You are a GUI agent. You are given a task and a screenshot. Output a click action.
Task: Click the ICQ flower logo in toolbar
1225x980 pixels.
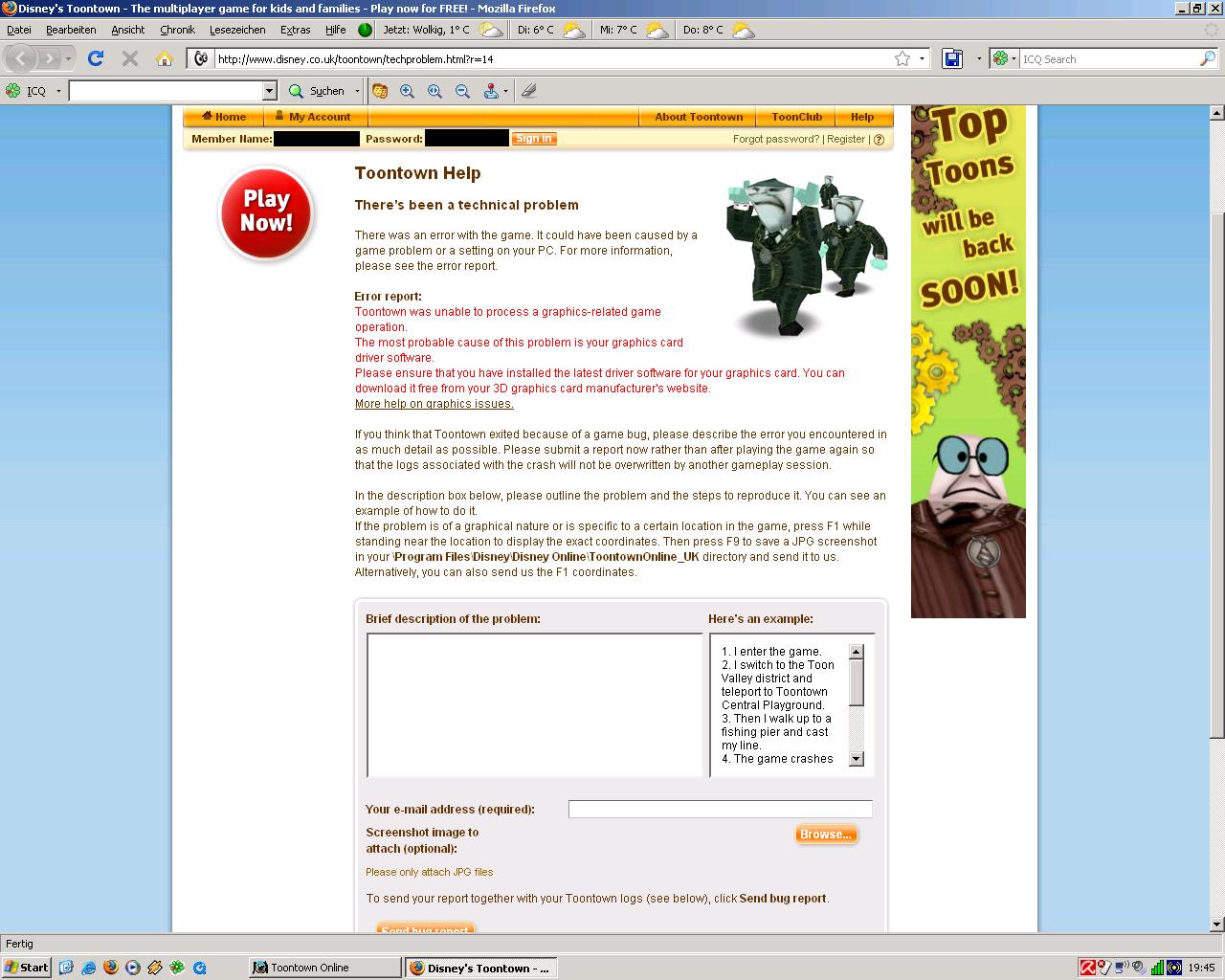pos(12,91)
